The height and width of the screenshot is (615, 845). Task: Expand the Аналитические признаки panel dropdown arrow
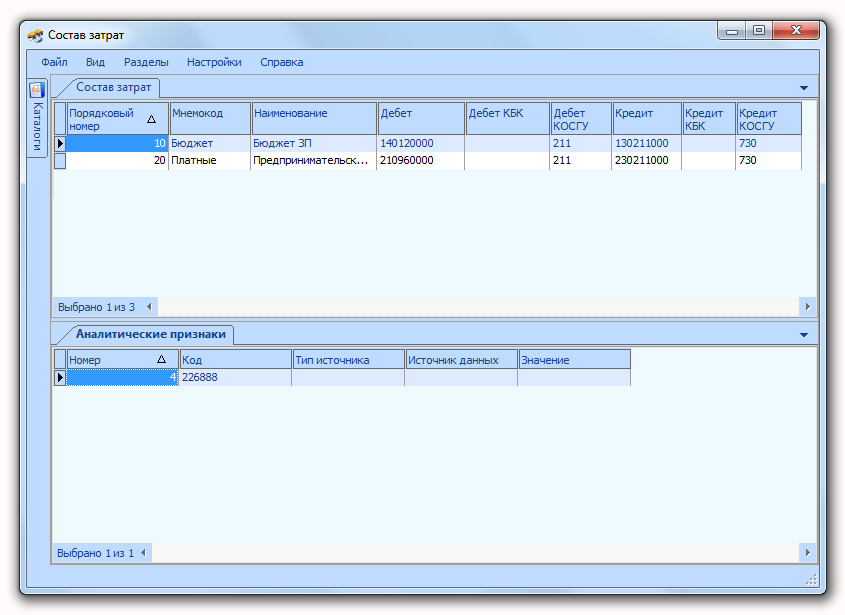pos(804,335)
